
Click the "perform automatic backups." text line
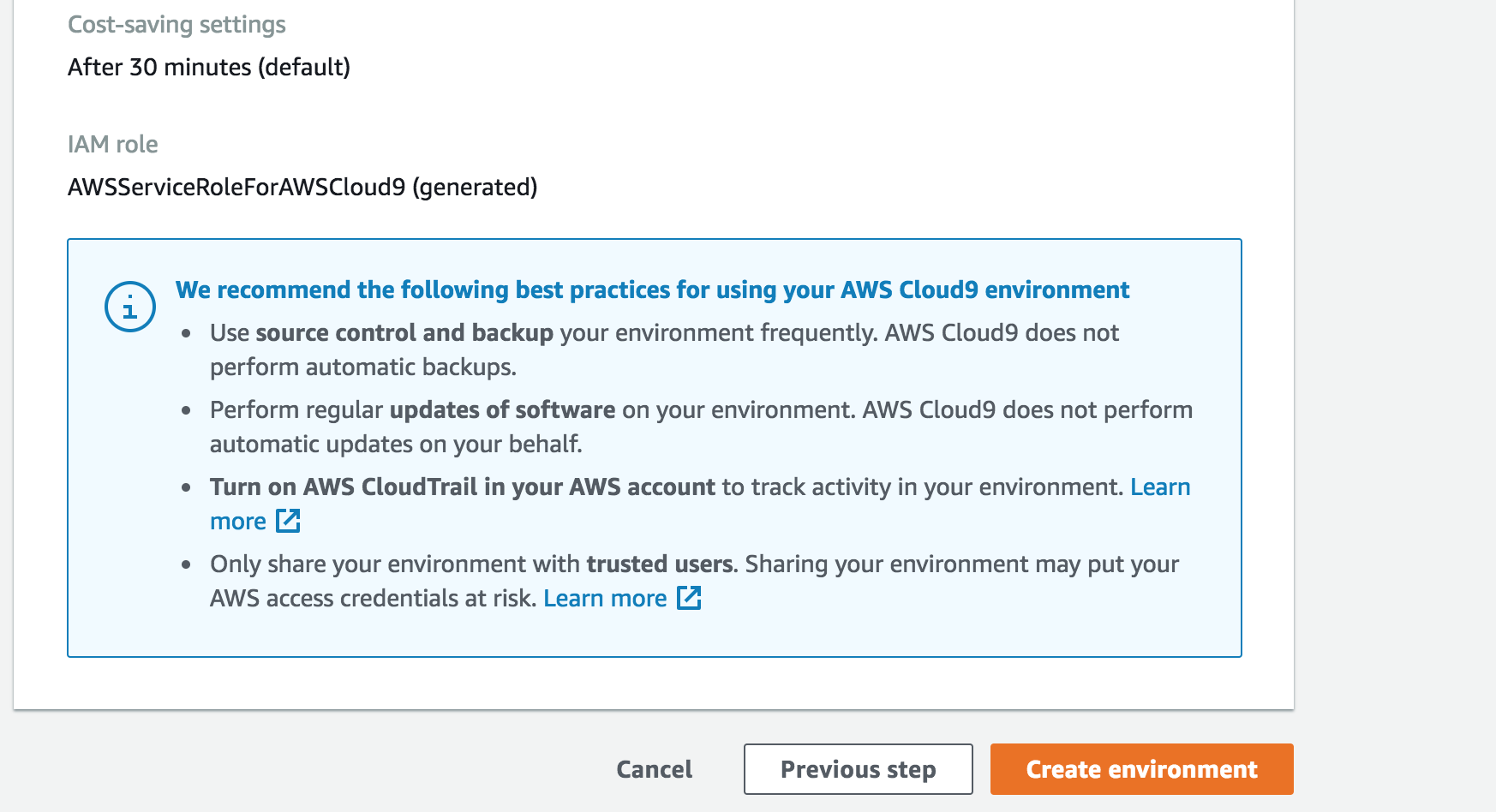363,367
